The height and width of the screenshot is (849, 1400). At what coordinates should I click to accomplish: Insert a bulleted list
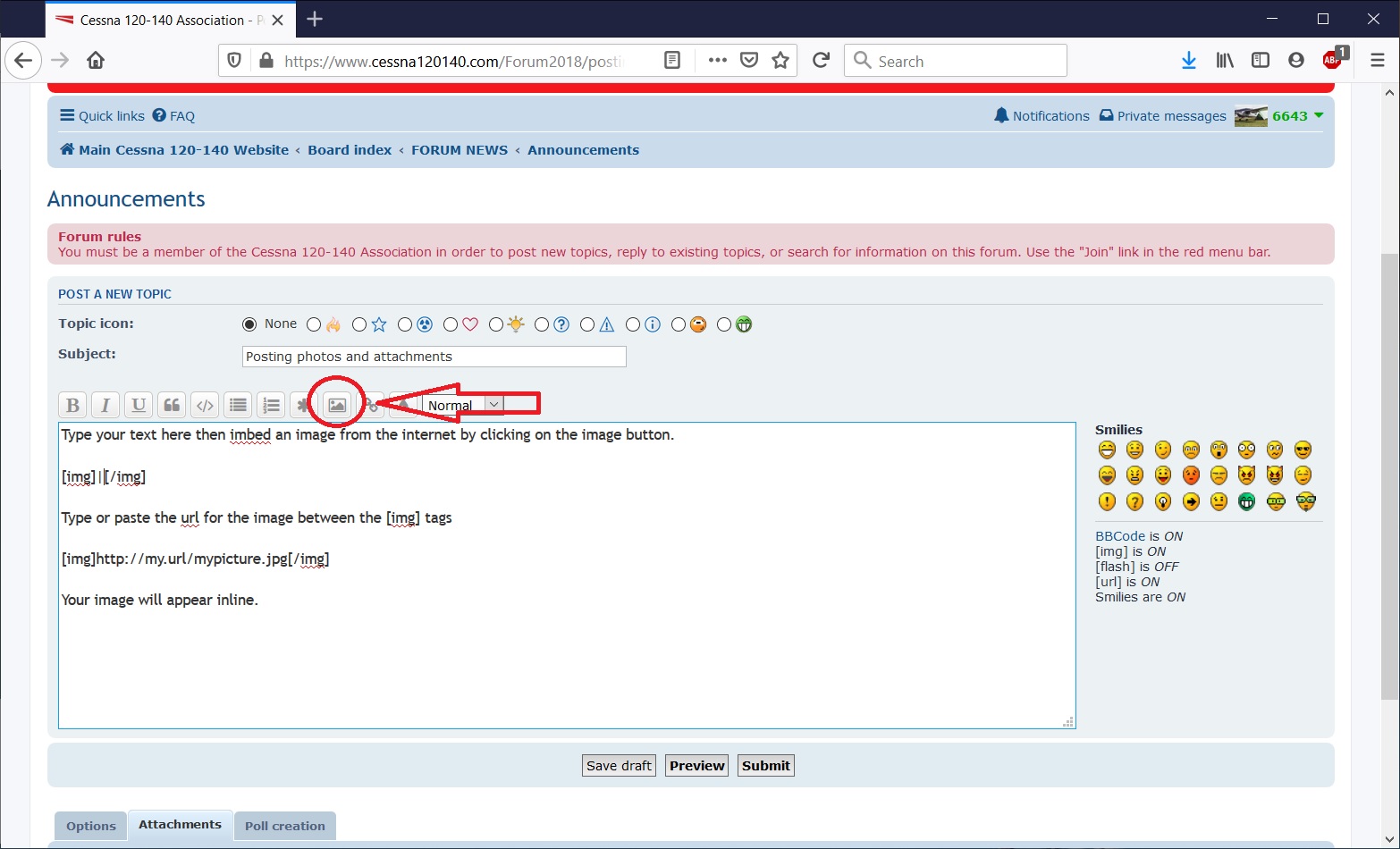click(238, 405)
